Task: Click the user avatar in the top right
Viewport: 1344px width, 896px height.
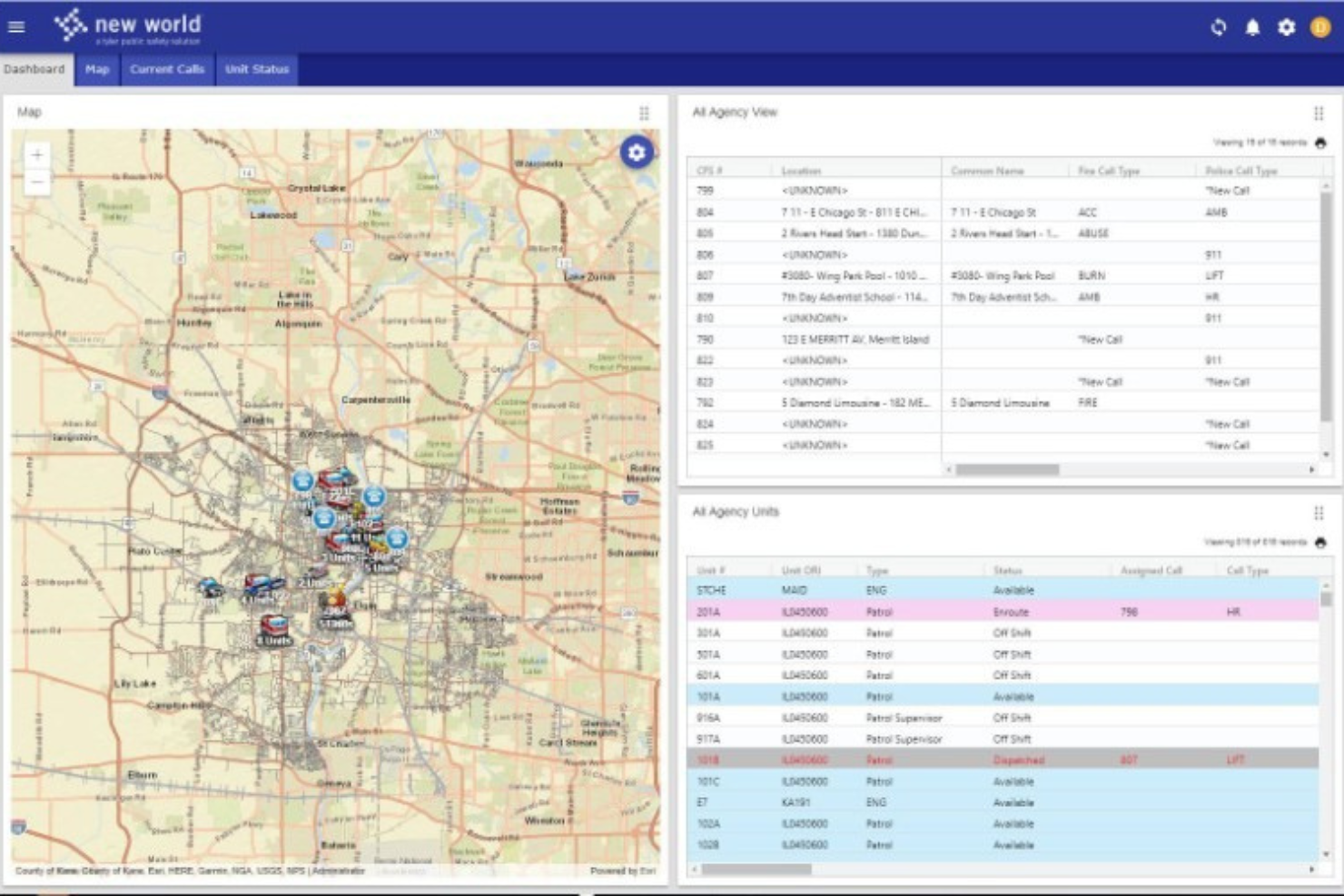Action: [1321, 28]
